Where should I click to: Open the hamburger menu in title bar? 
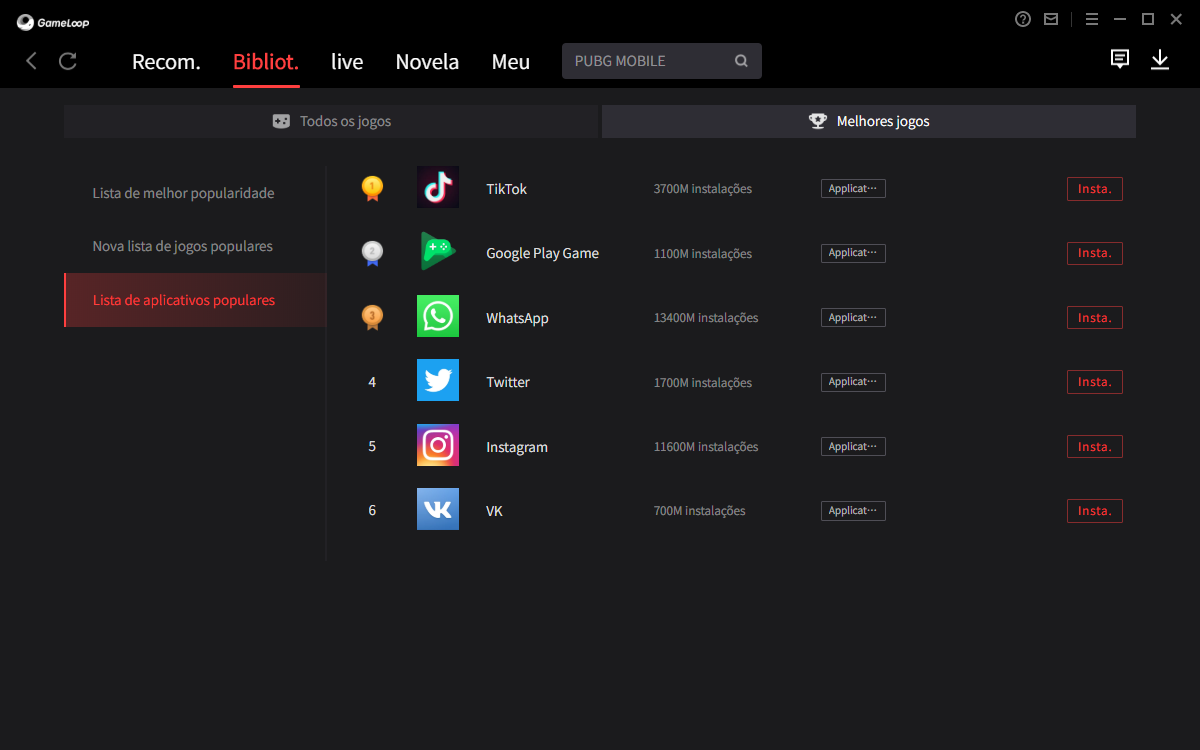point(1092,19)
